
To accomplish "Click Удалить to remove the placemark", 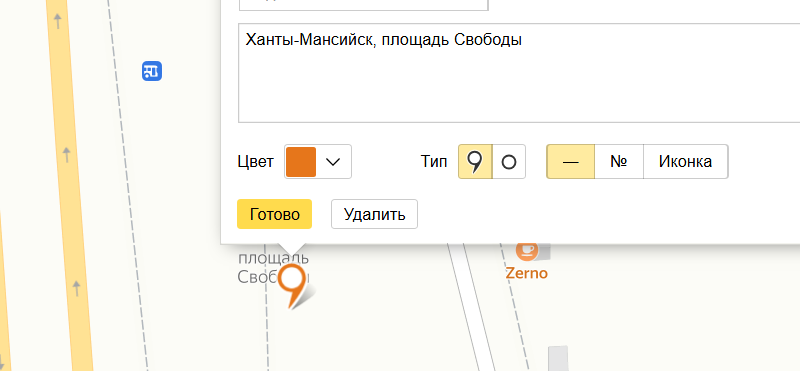I will click(374, 214).
